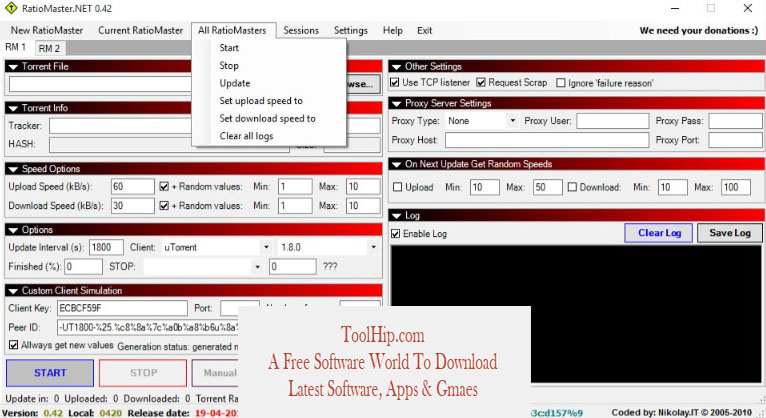The height and width of the screenshot is (418, 766).
Task: Toggle Download Speed random values checkbox
Action: [164, 206]
